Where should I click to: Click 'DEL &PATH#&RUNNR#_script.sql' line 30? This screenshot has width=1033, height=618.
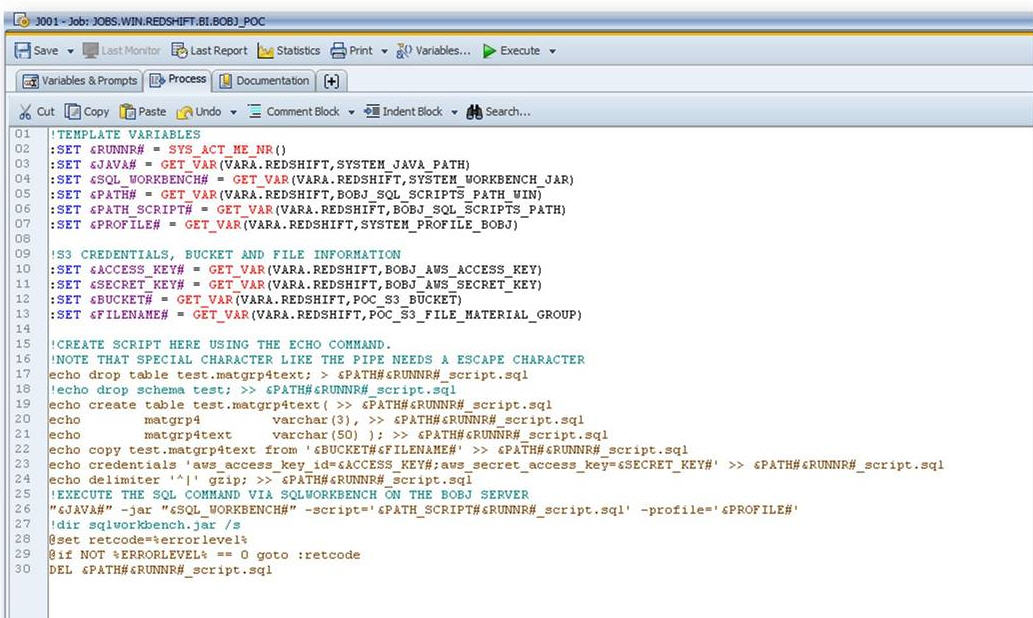[x=161, y=571]
